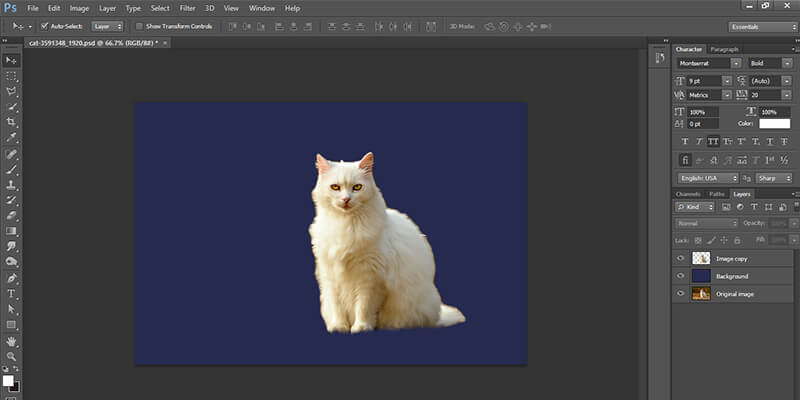Select the Magic Wand selection tool

pyautogui.click(x=11, y=107)
